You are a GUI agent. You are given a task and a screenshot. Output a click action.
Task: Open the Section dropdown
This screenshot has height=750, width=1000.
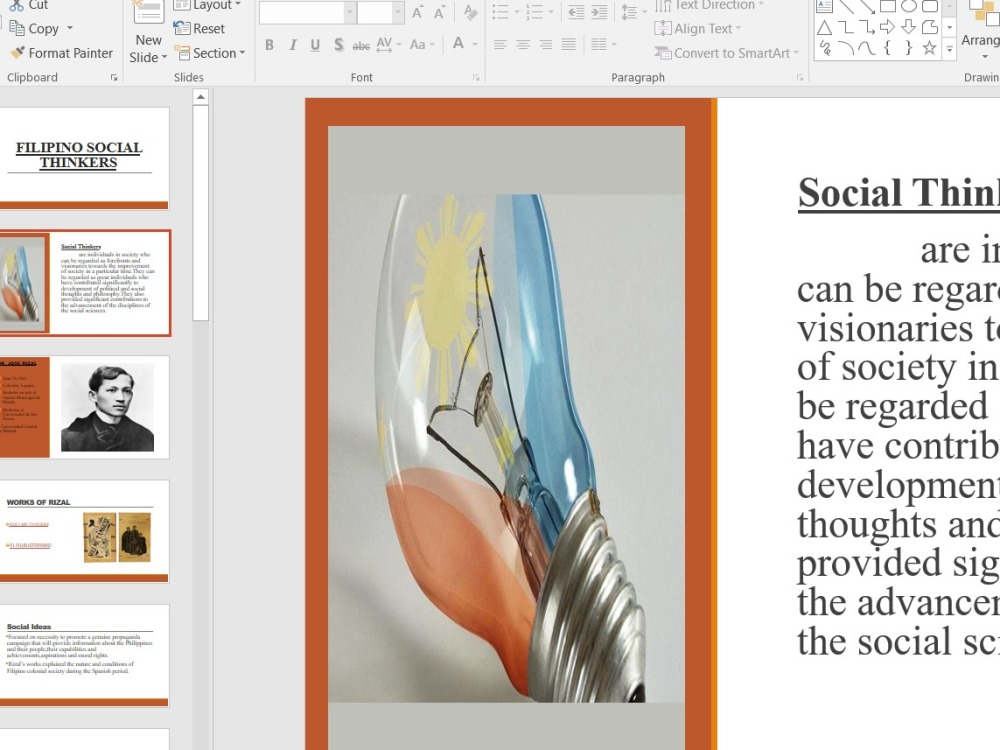coord(210,53)
